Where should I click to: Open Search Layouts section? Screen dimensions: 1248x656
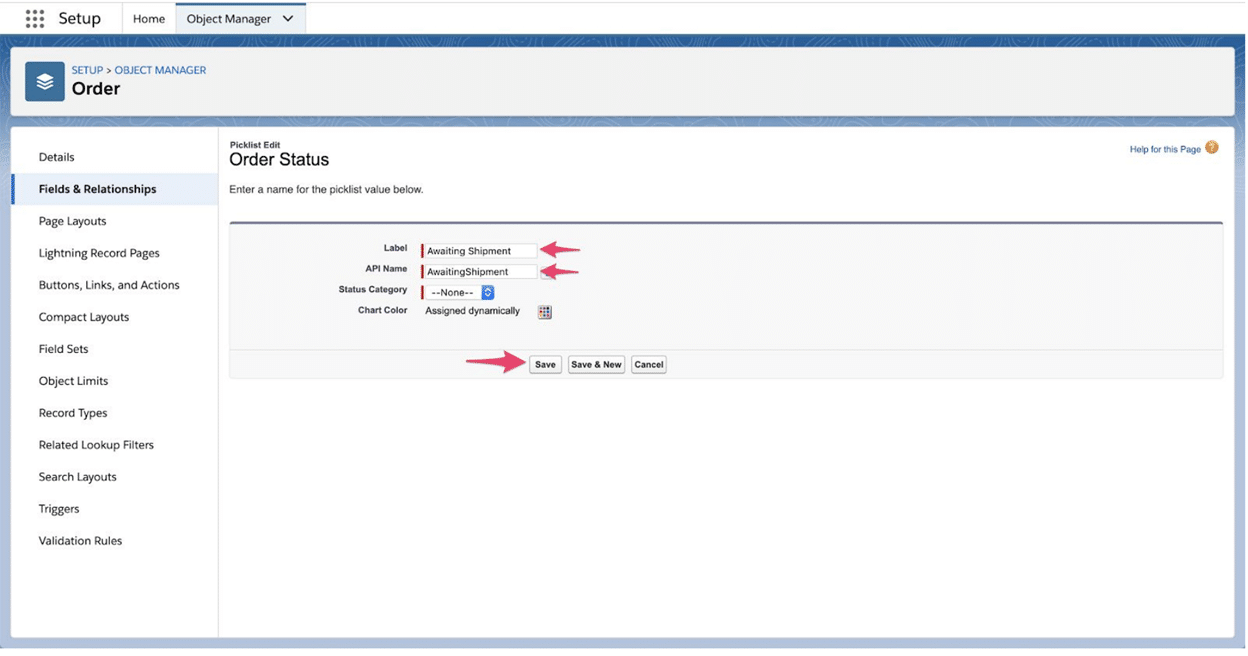[x=78, y=477]
